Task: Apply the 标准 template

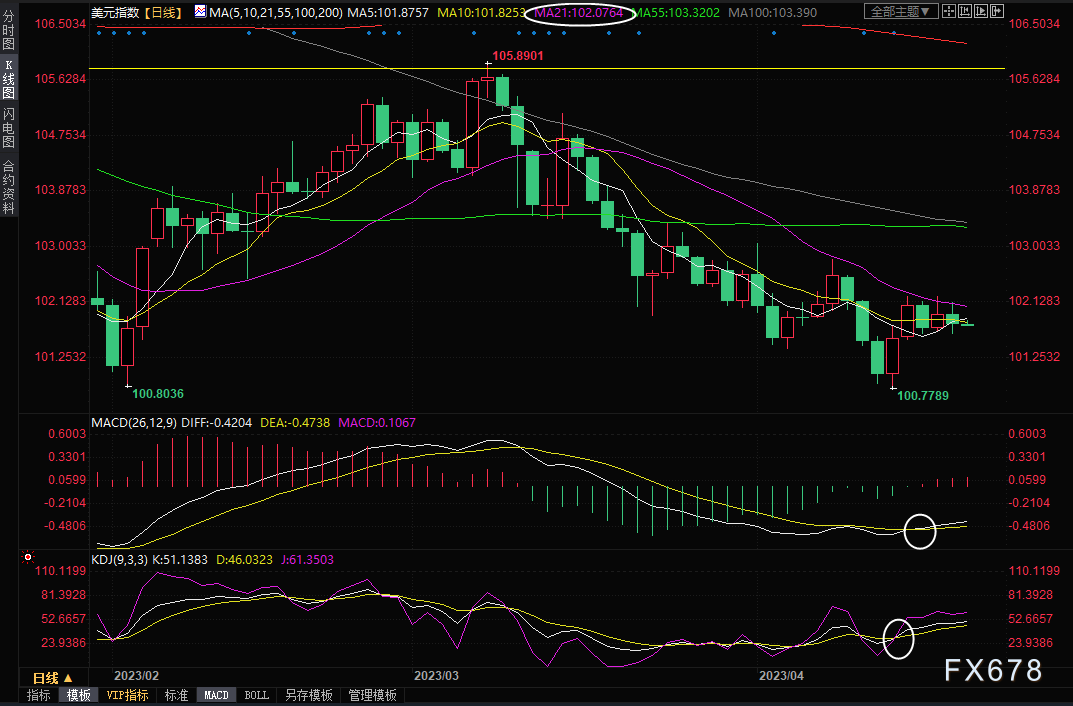Action: pos(176,695)
